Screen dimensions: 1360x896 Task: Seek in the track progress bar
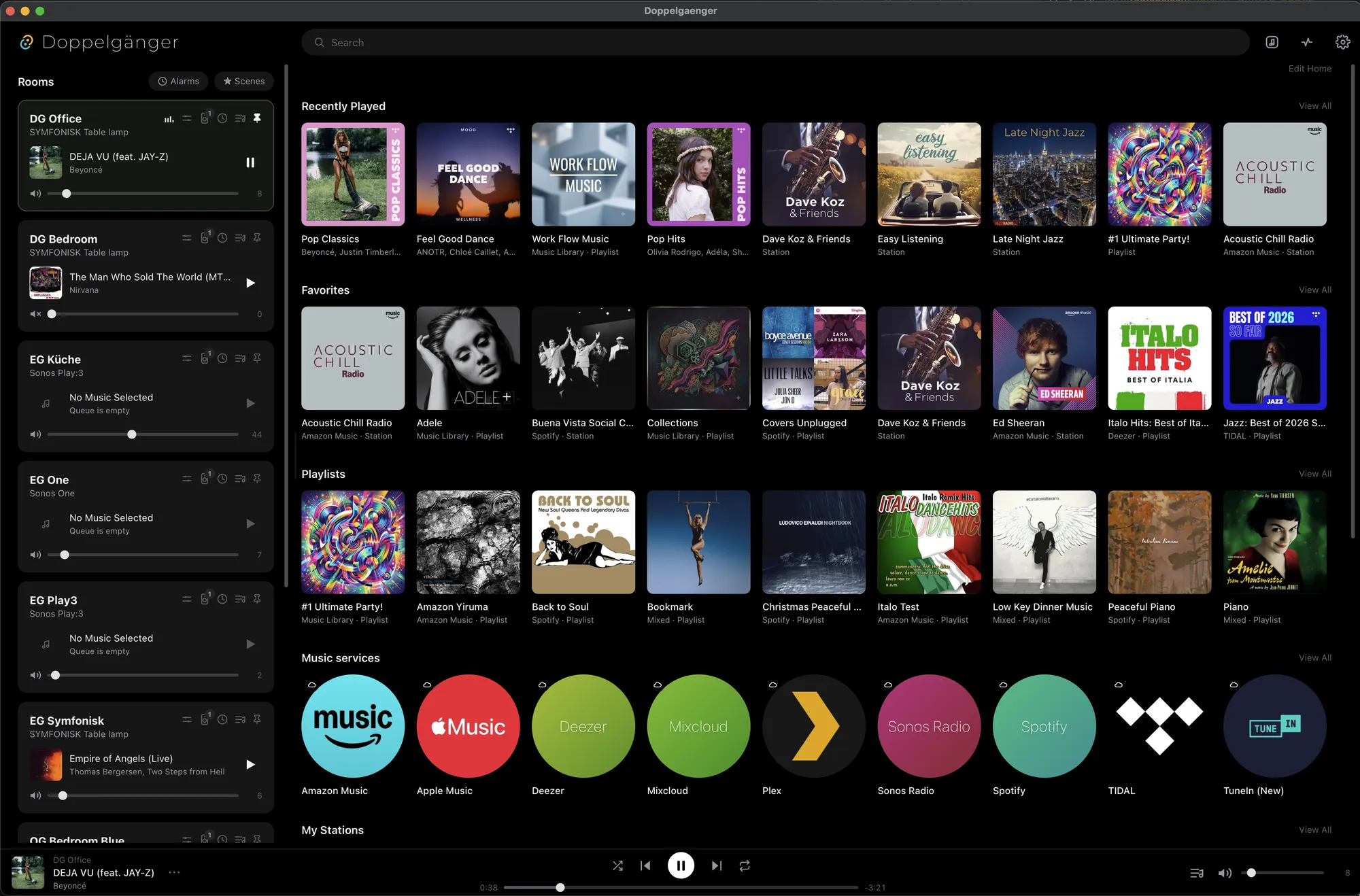pos(681,888)
